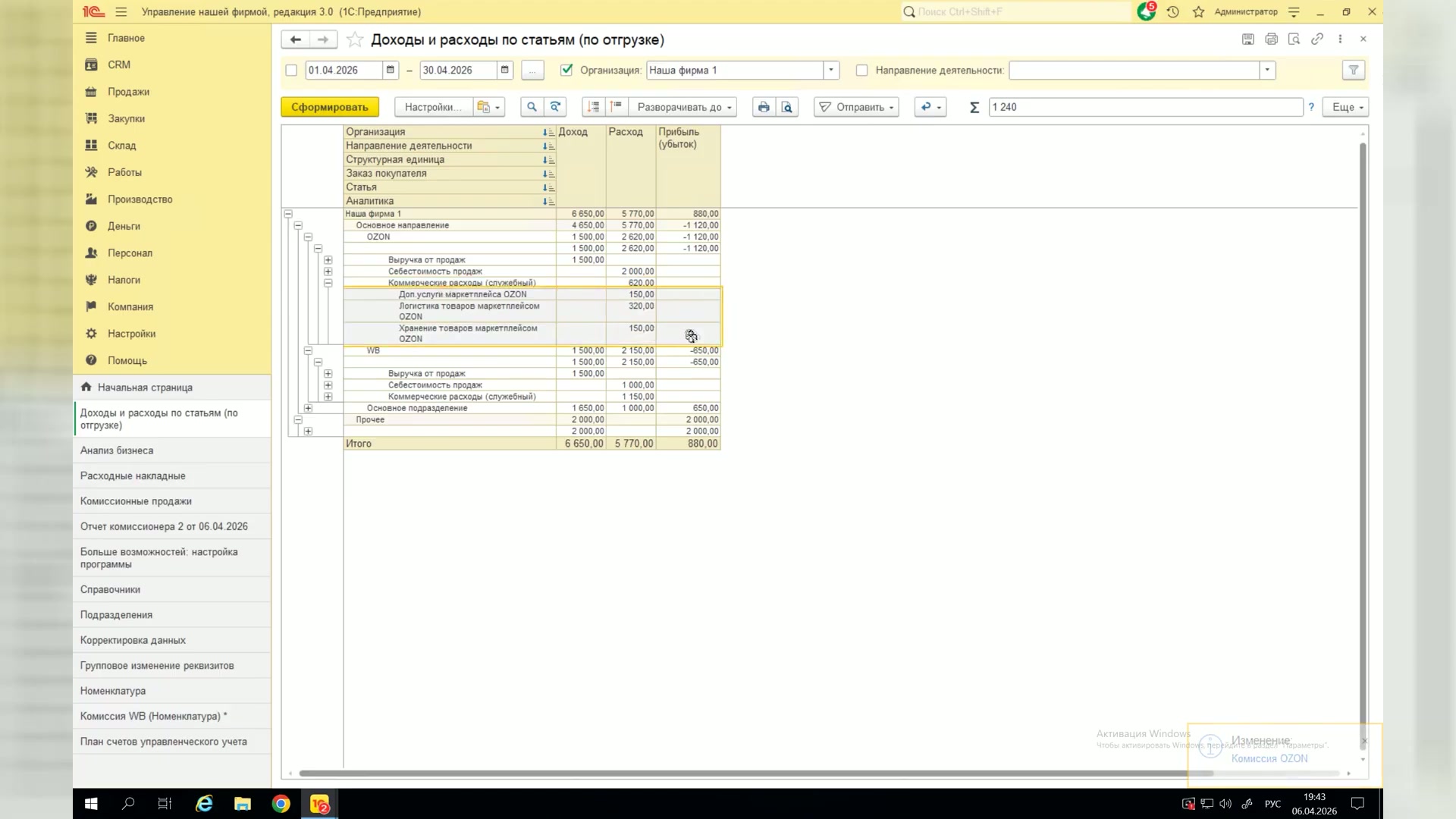The width and height of the screenshot is (1456, 819).
Task: Switch to Анализ бизнеса tab
Action: (x=172, y=450)
